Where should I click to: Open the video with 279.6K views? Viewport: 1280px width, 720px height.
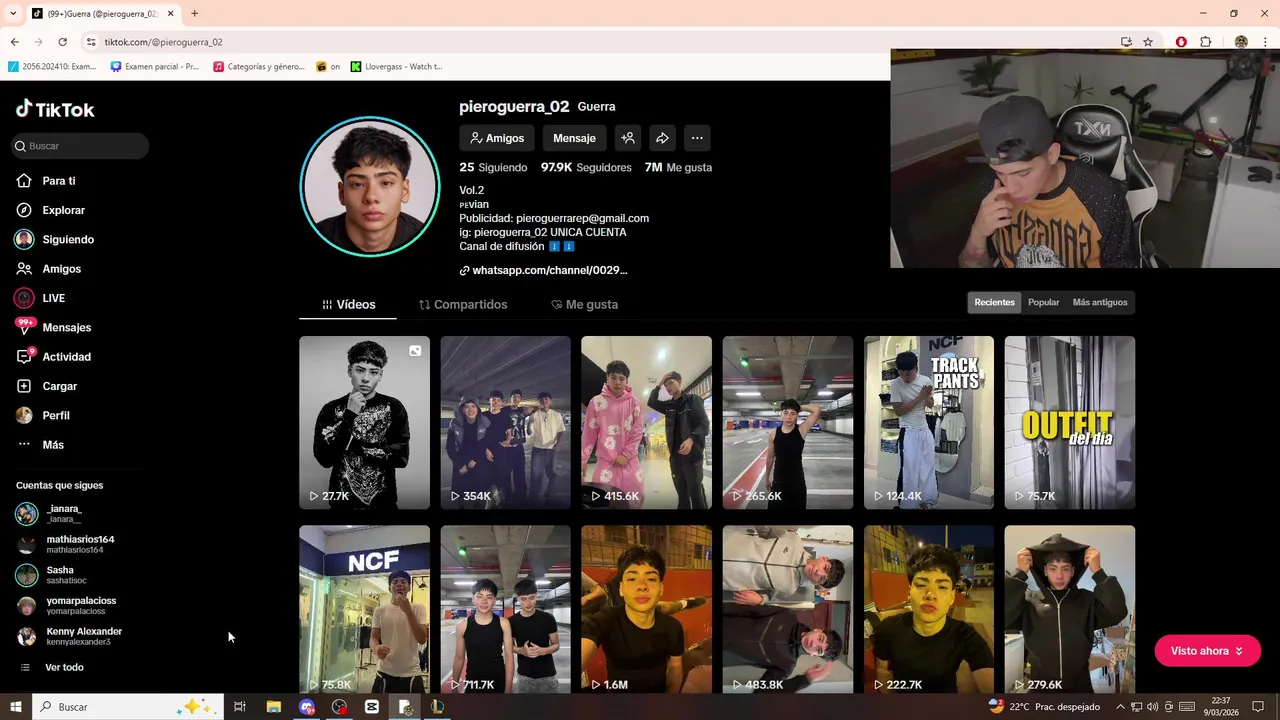pos(1070,609)
